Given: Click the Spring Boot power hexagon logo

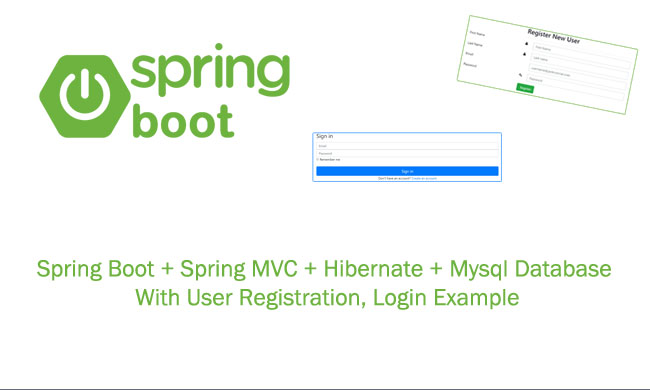Looking at the screenshot, I should tap(85, 96).
